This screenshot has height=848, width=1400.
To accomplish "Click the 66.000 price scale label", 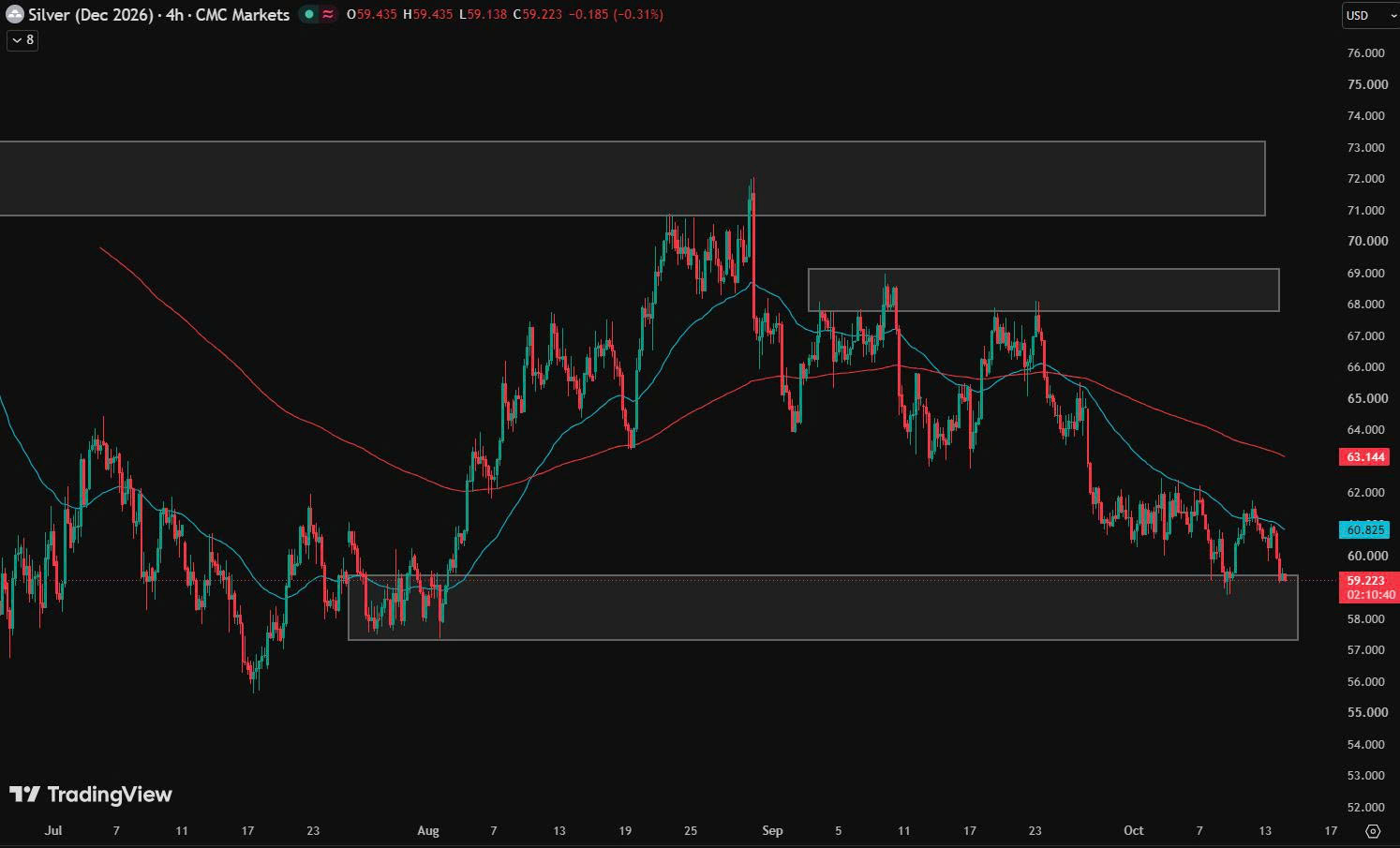I will (1366, 367).
